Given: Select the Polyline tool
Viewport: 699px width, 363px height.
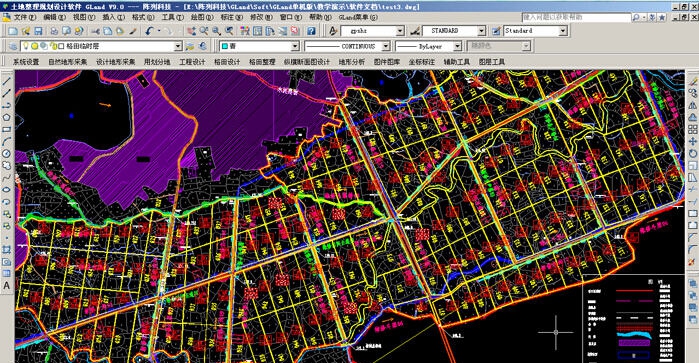Looking at the screenshot, I should point(7,105).
